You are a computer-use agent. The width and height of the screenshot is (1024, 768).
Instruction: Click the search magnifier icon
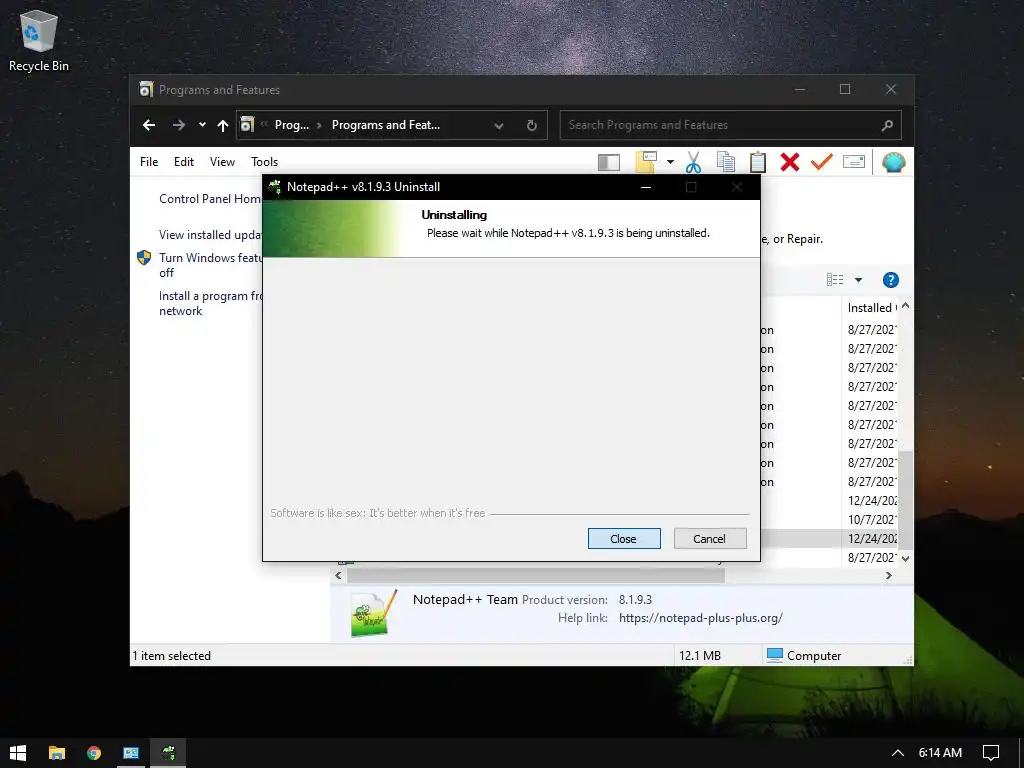click(x=887, y=125)
